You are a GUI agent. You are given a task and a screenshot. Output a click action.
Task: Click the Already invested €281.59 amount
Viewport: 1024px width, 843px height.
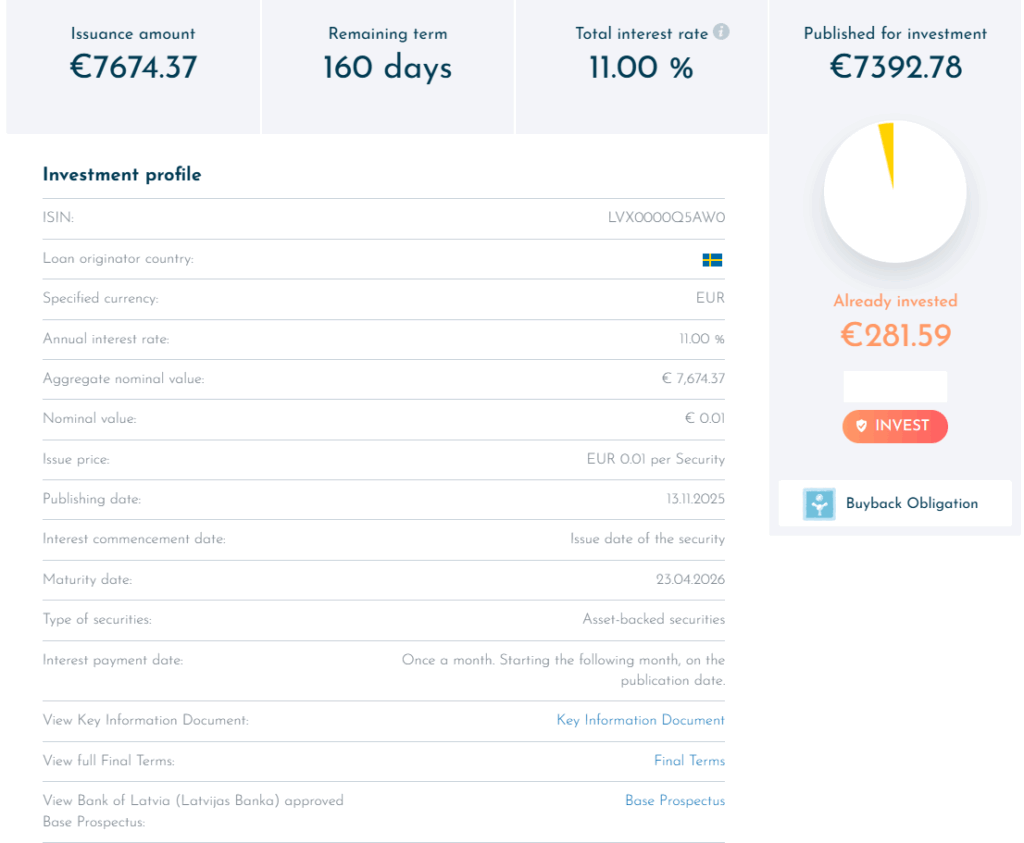click(895, 335)
